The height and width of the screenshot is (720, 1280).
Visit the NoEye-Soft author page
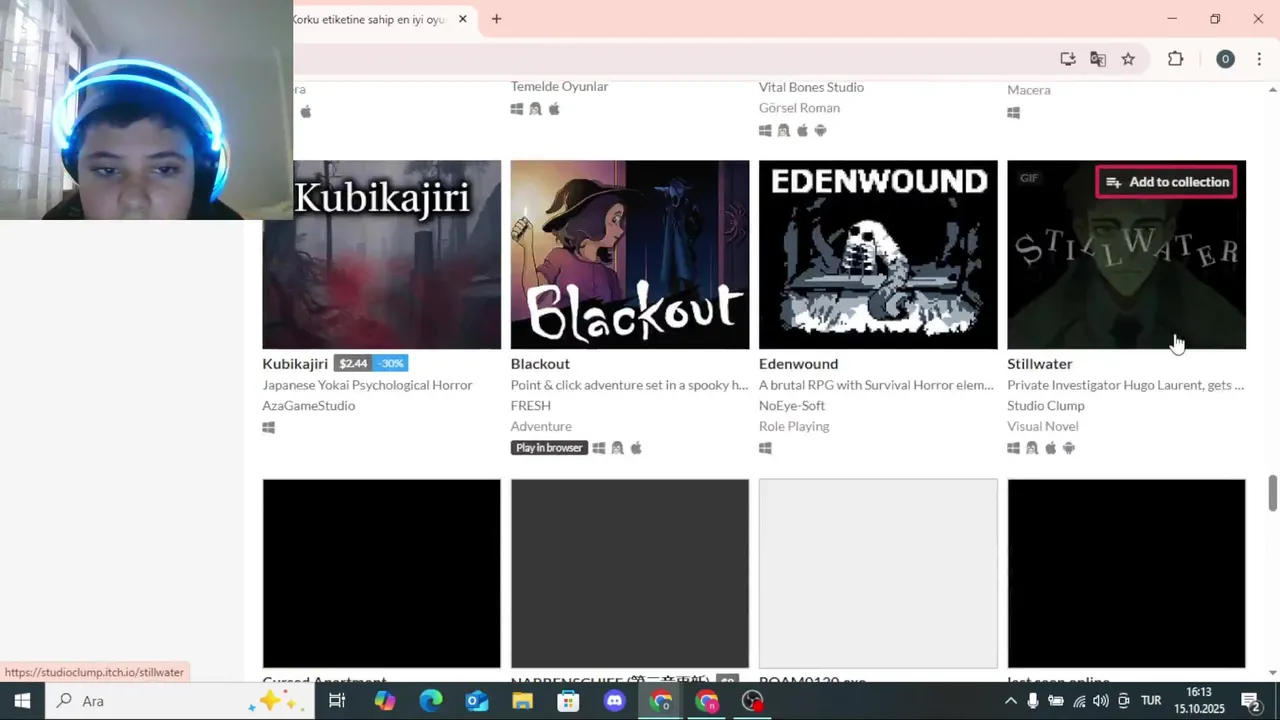pyautogui.click(x=792, y=406)
